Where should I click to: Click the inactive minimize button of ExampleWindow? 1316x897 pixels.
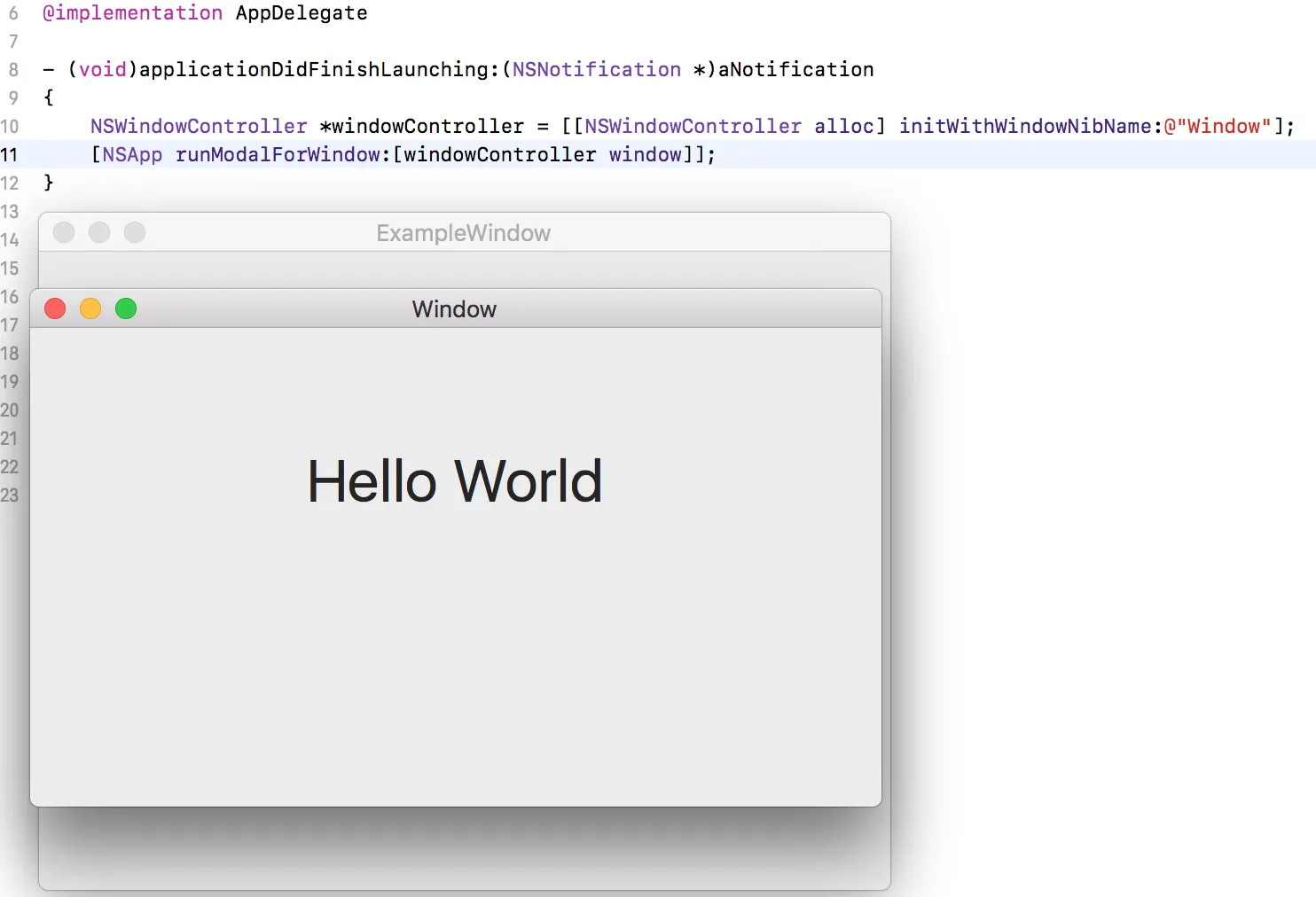(x=99, y=232)
